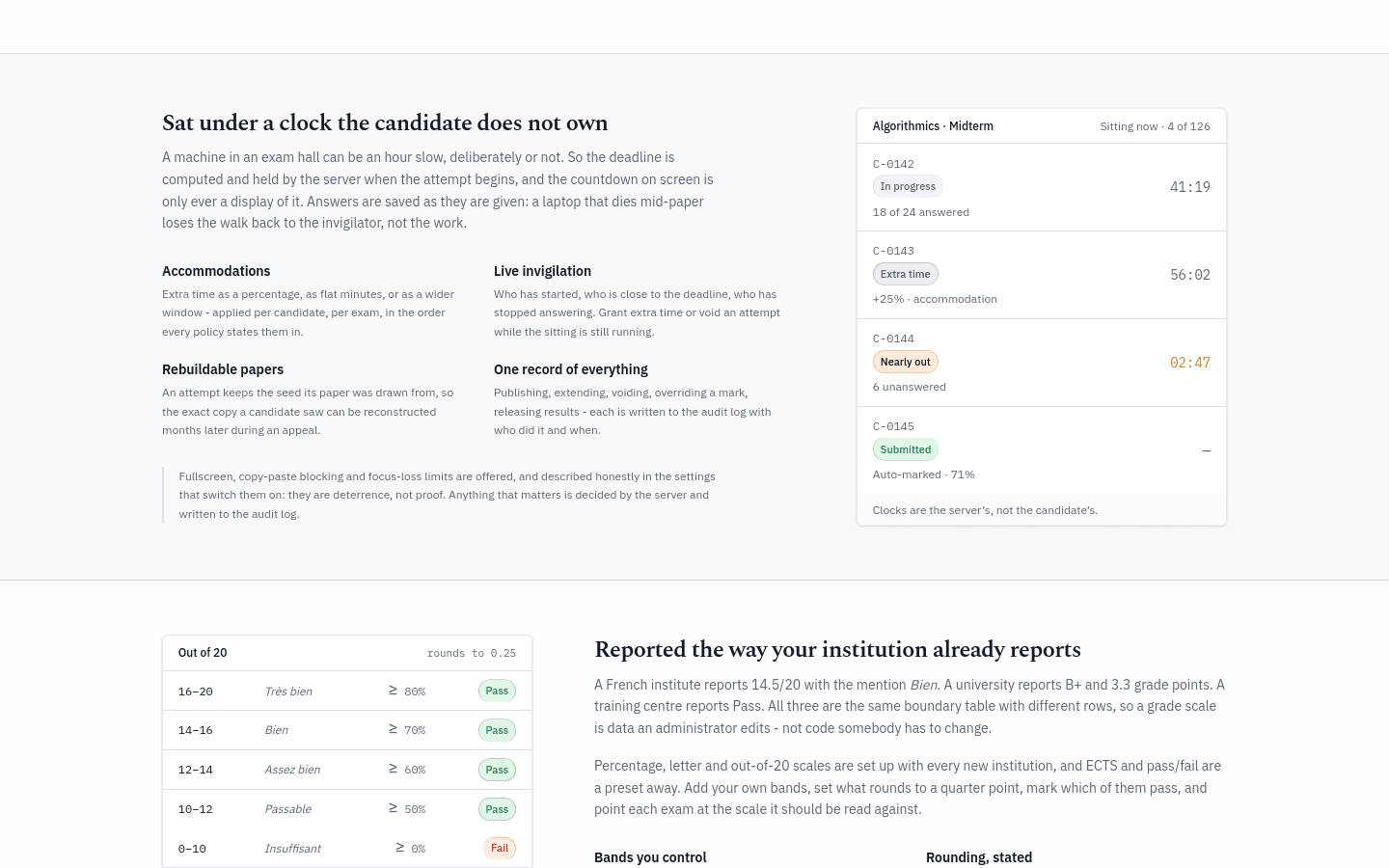Click candidate ID C-0144

pos(893,339)
